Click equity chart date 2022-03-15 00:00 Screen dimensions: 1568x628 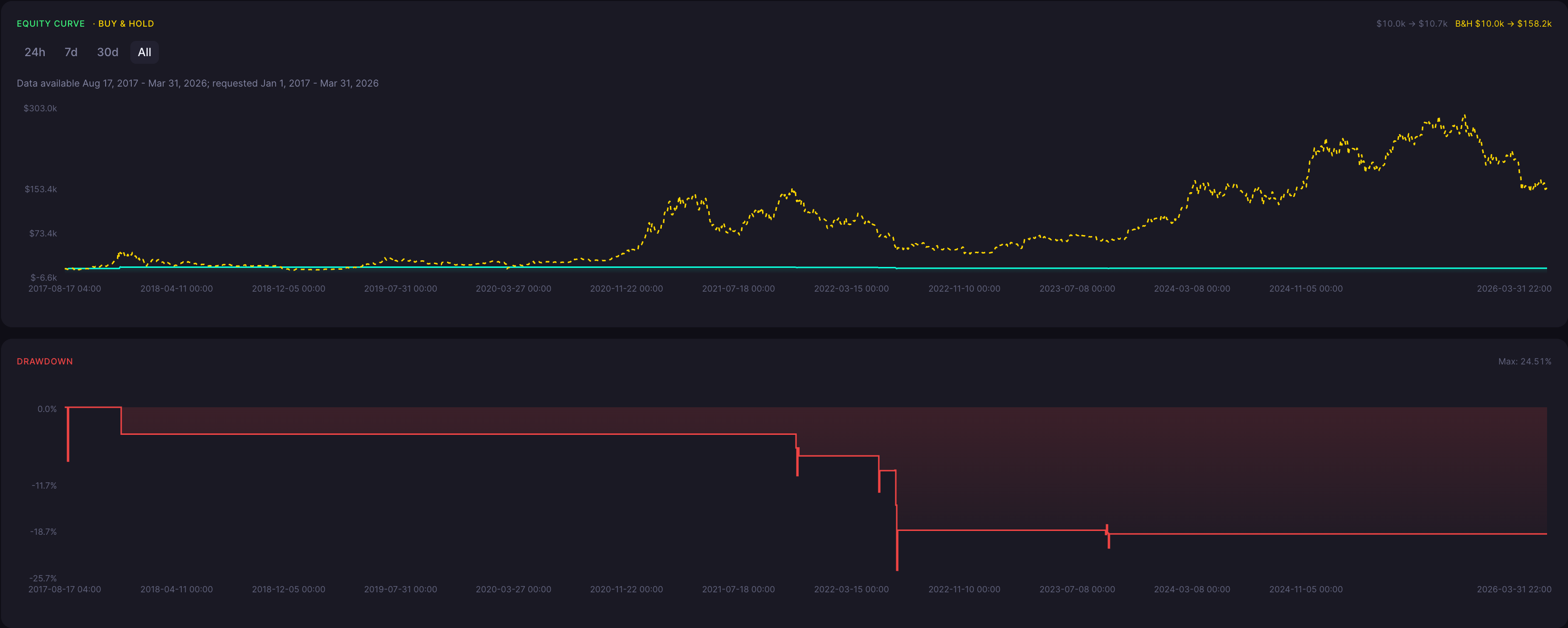click(x=852, y=288)
